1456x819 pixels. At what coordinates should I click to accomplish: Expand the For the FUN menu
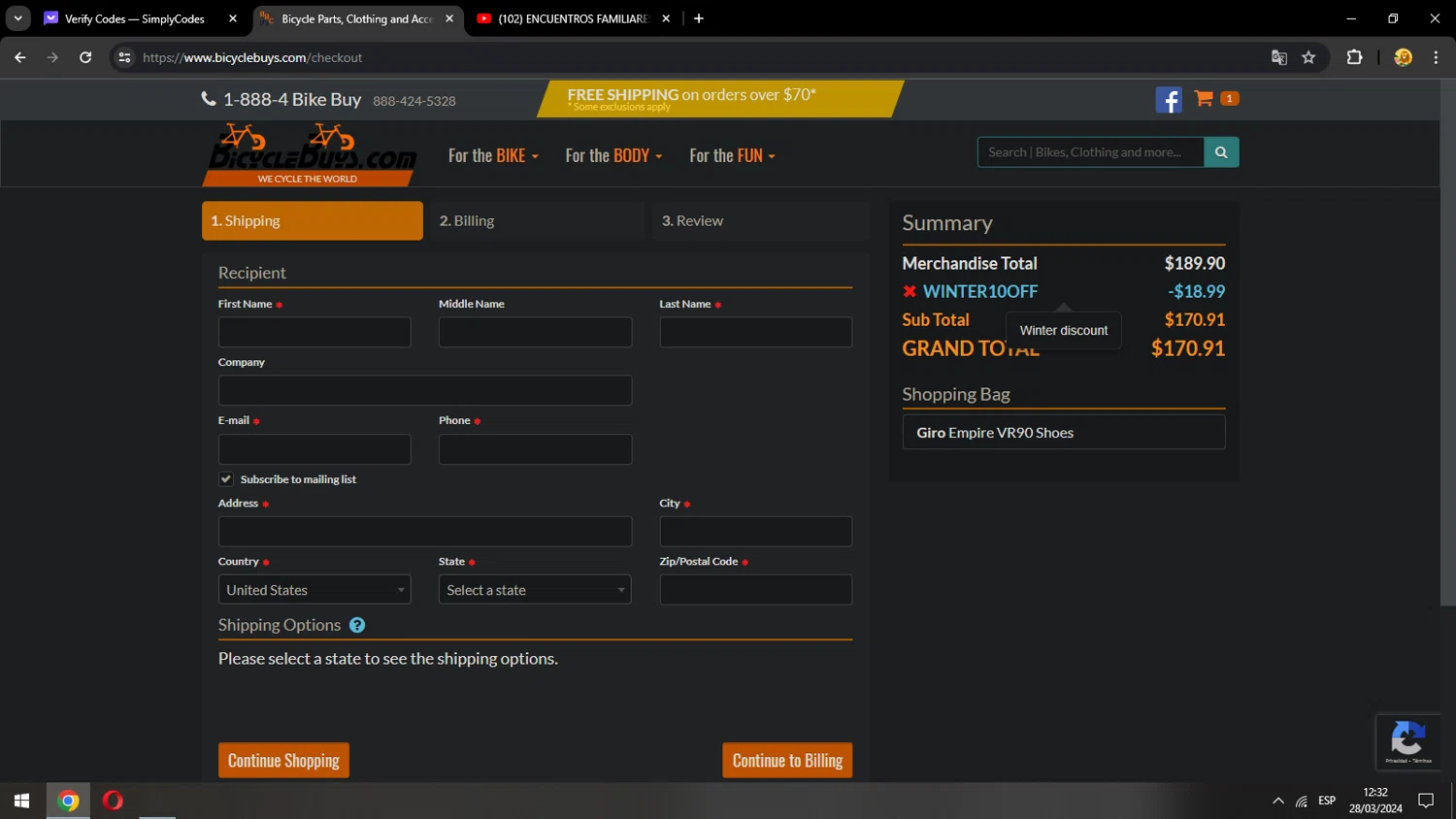[732, 156]
